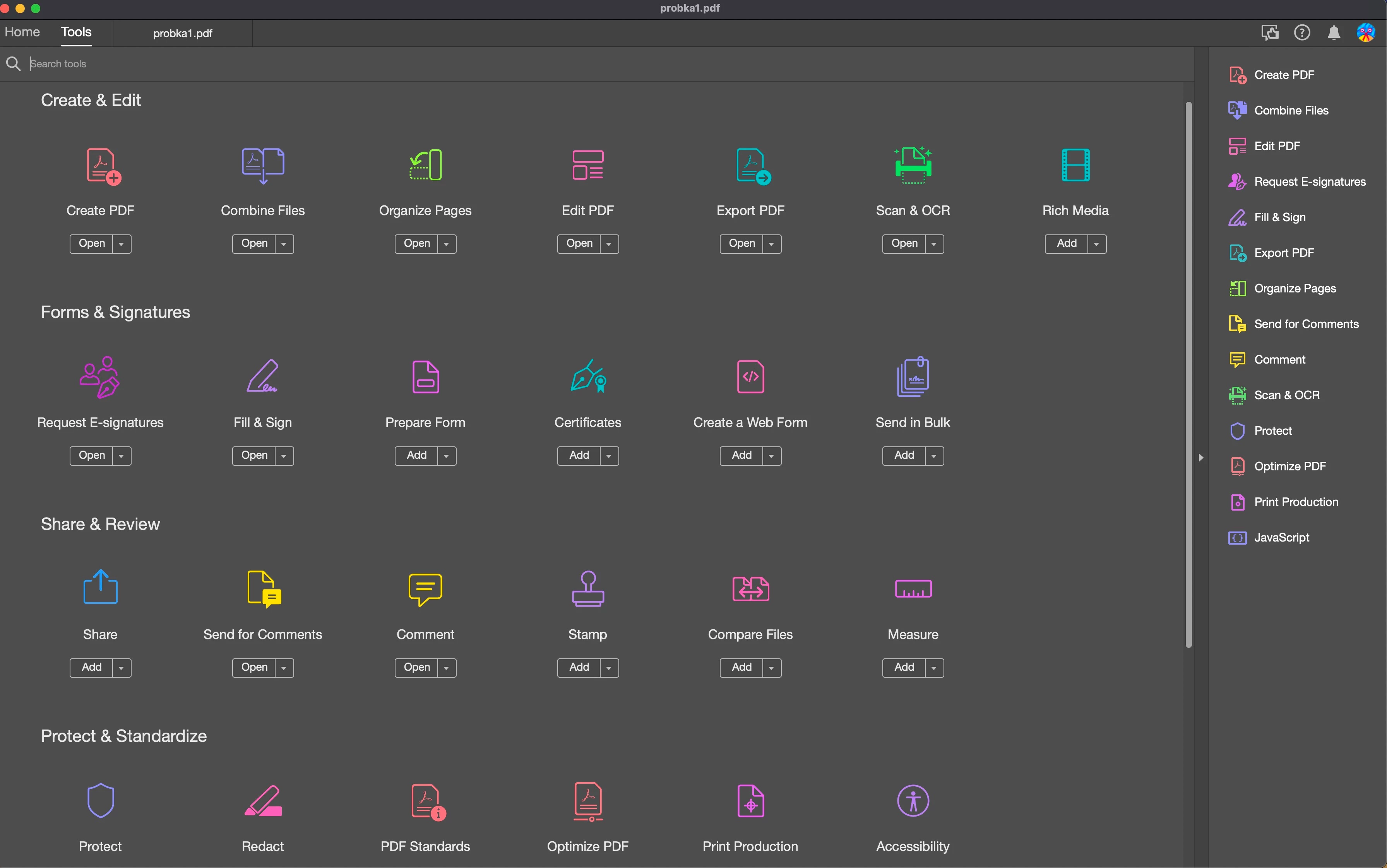Collapse the right tools pane arrow
This screenshot has width=1387, height=868.
pyautogui.click(x=1200, y=458)
